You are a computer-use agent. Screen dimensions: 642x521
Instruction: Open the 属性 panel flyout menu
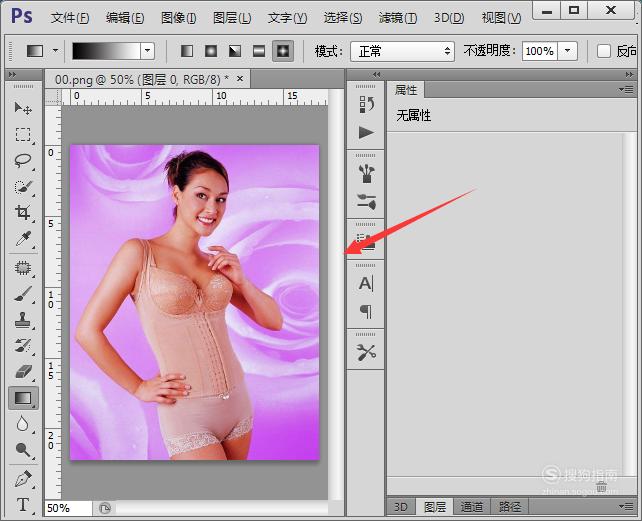(x=626, y=89)
